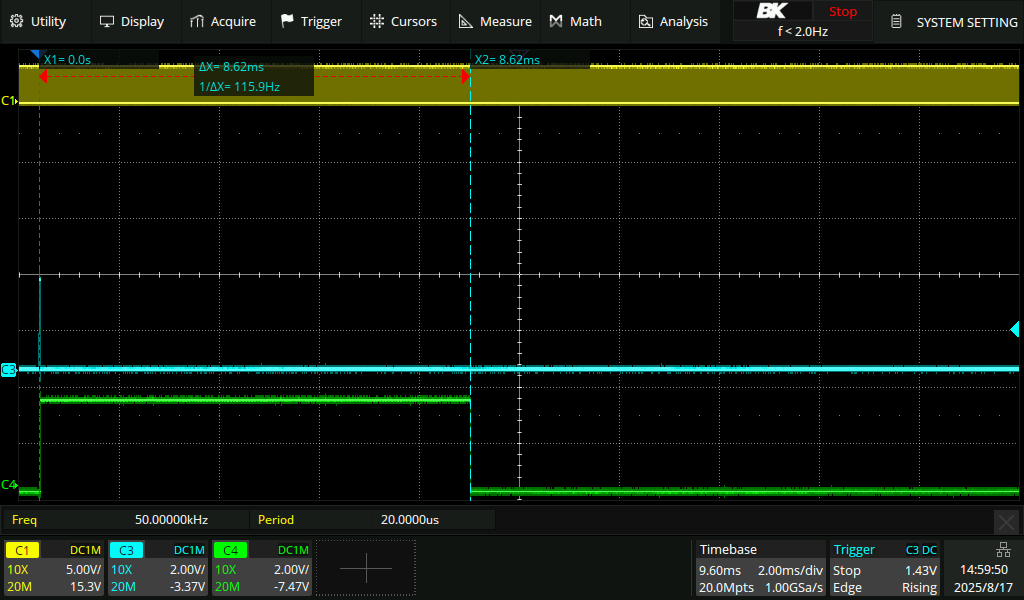The width and height of the screenshot is (1024, 600).
Task: Click the red Stop acquisition status button
Action: (842, 11)
